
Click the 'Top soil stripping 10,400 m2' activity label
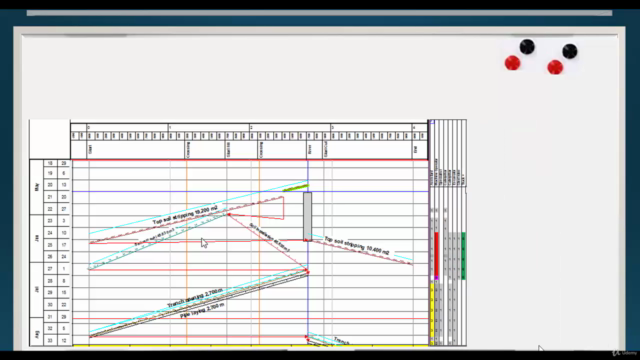[x=357, y=245]
